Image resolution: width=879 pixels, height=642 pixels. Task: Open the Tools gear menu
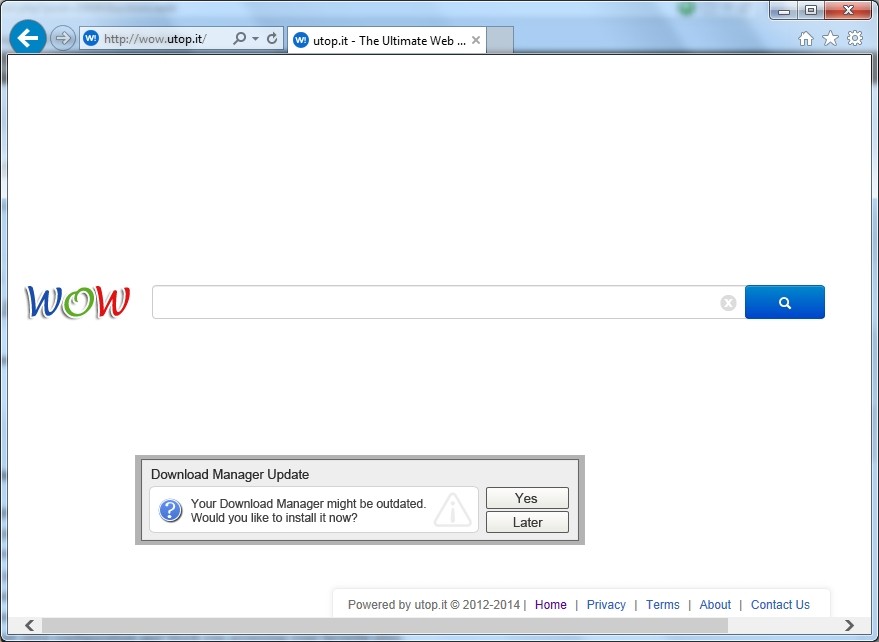point(855,38)
